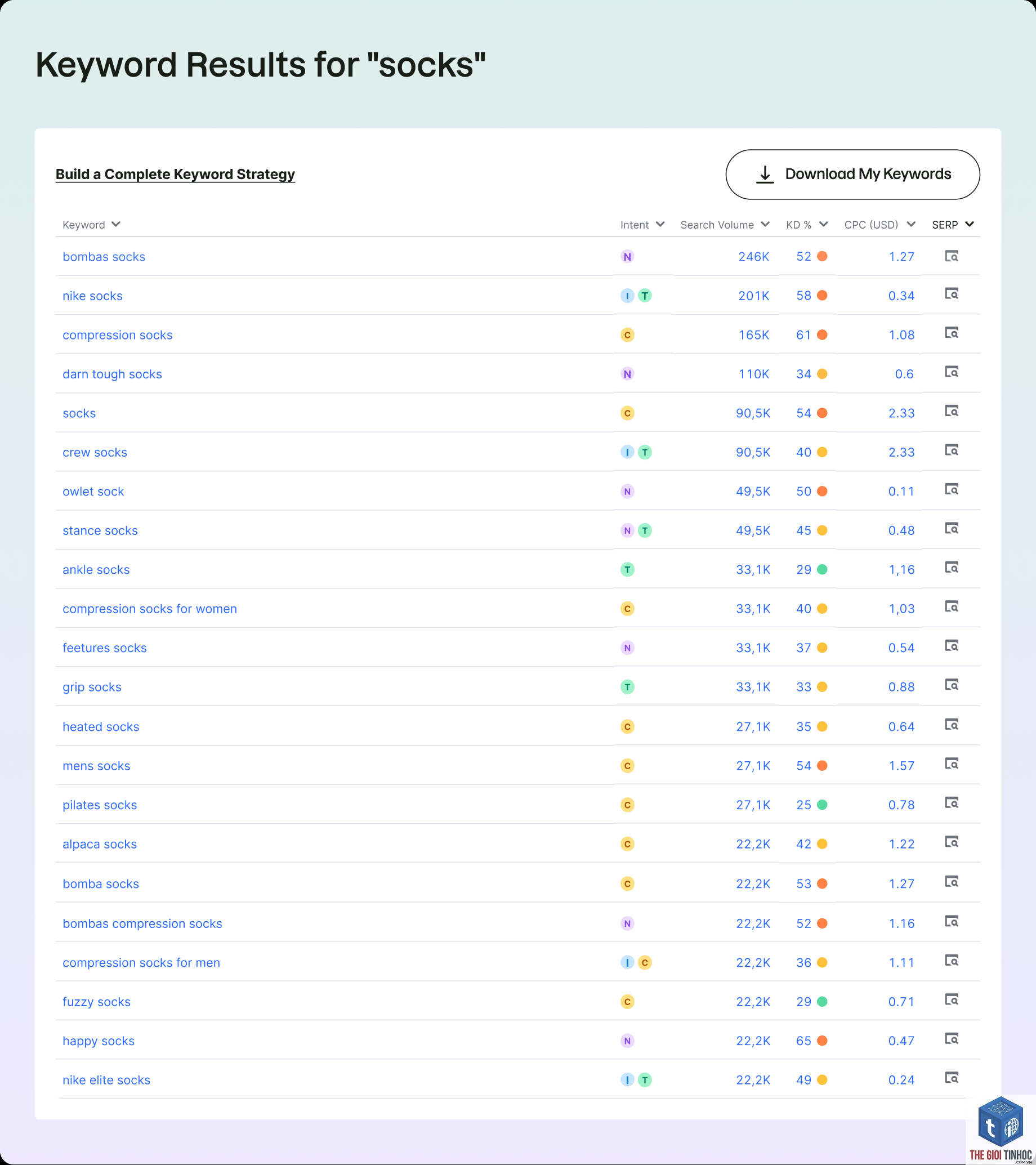Open the nike elite socks keyword link
Image resolution: width=1036 pixels, height=1165 pixels.
[106, 1079]
